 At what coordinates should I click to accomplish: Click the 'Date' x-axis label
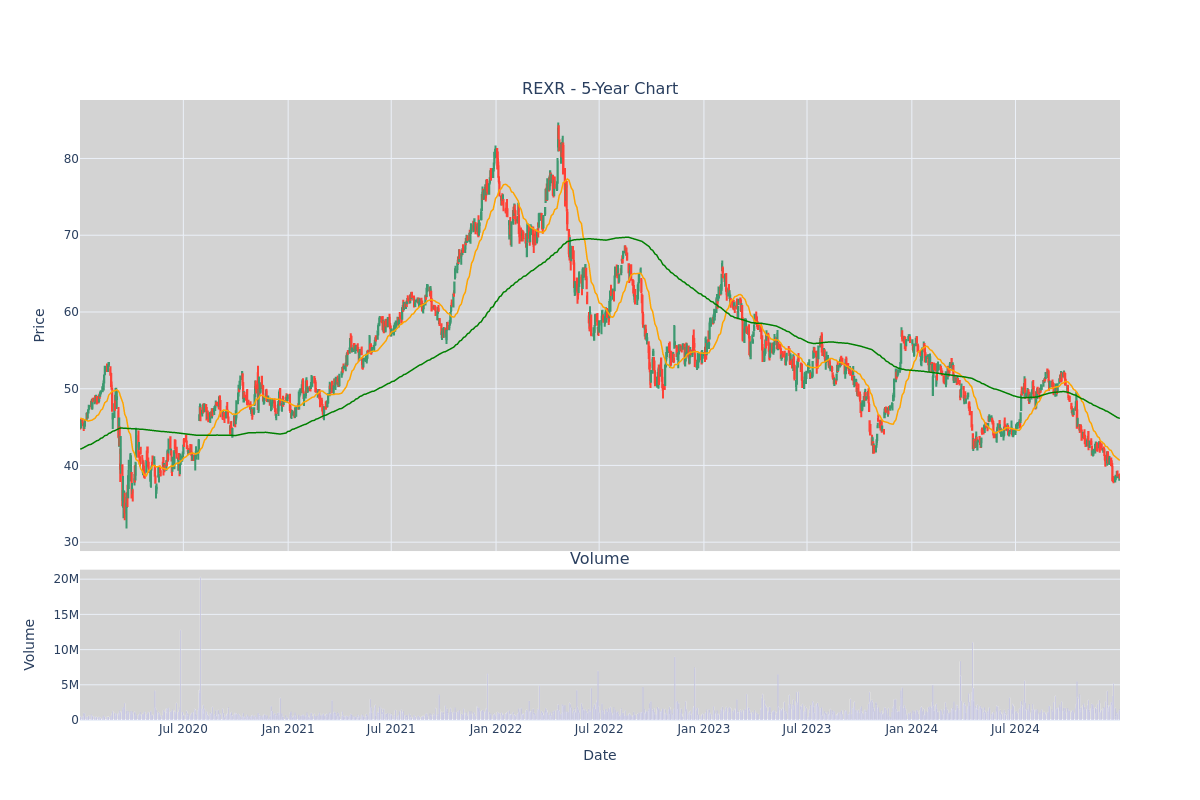pyautogui.click(x=600, y=756)
